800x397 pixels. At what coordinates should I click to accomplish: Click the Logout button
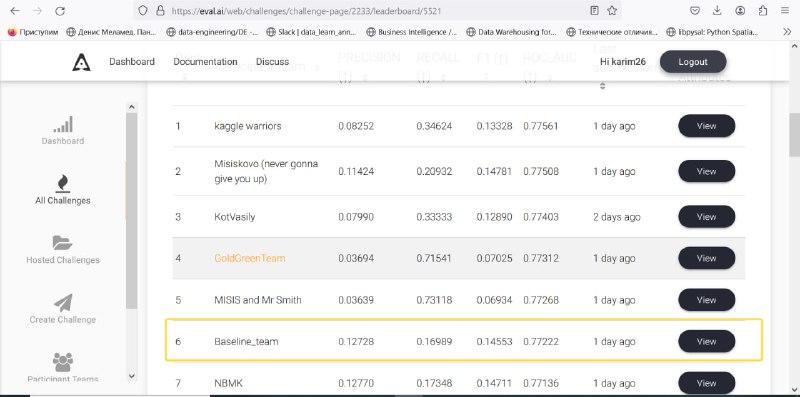[x=693, y=62]
